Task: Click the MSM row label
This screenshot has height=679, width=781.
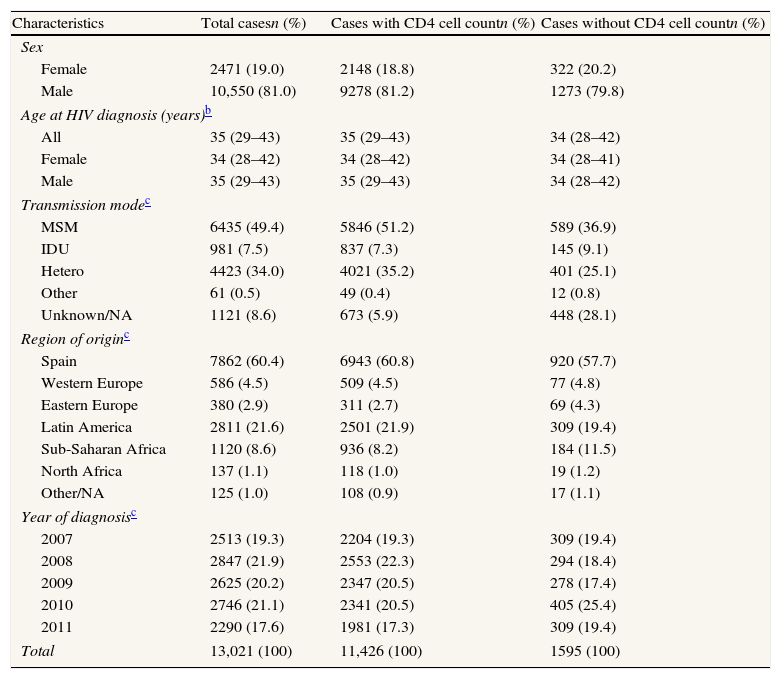Action: tap(59, 227)
